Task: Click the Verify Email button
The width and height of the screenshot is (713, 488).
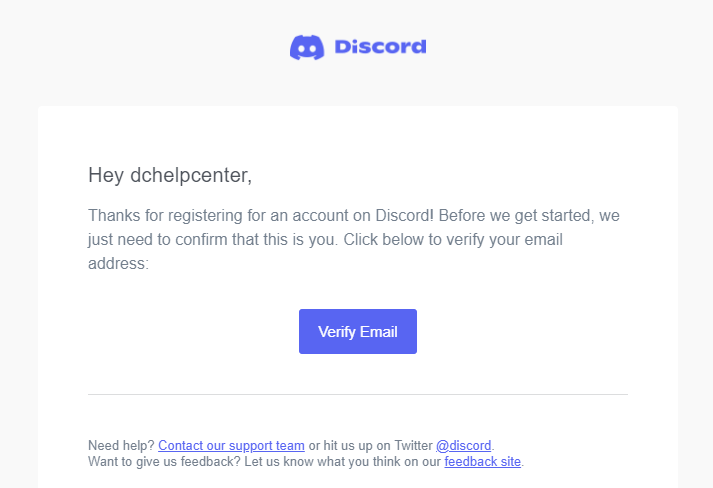Action: (x=358, y=332)
